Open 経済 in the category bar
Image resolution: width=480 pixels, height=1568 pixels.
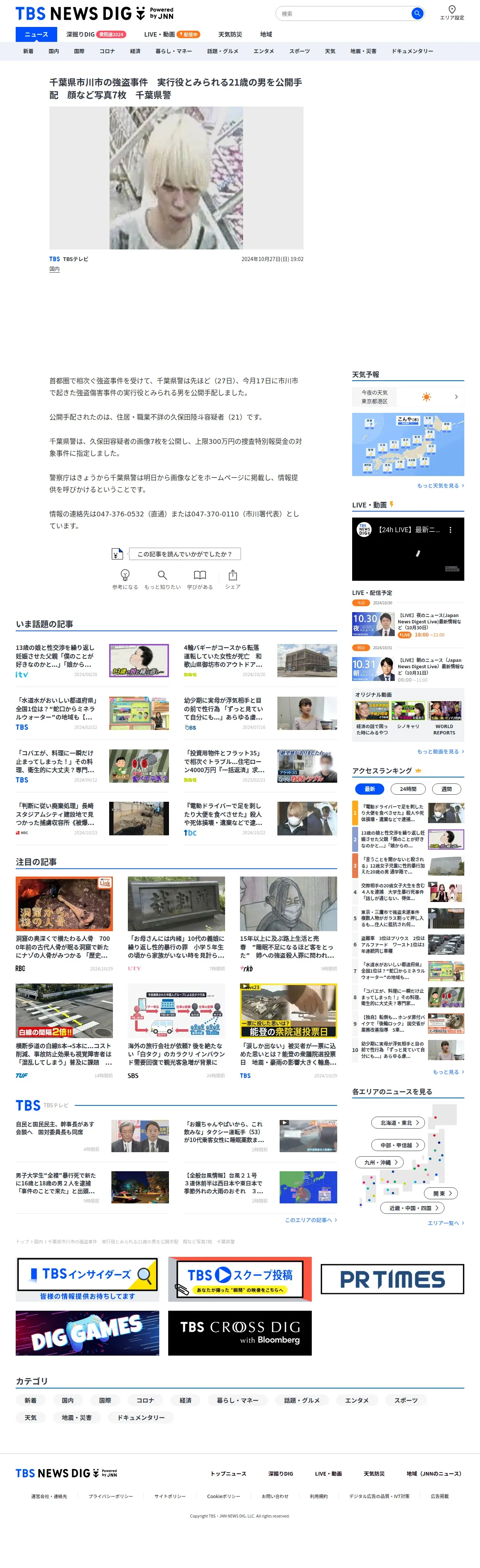point(135,51)
